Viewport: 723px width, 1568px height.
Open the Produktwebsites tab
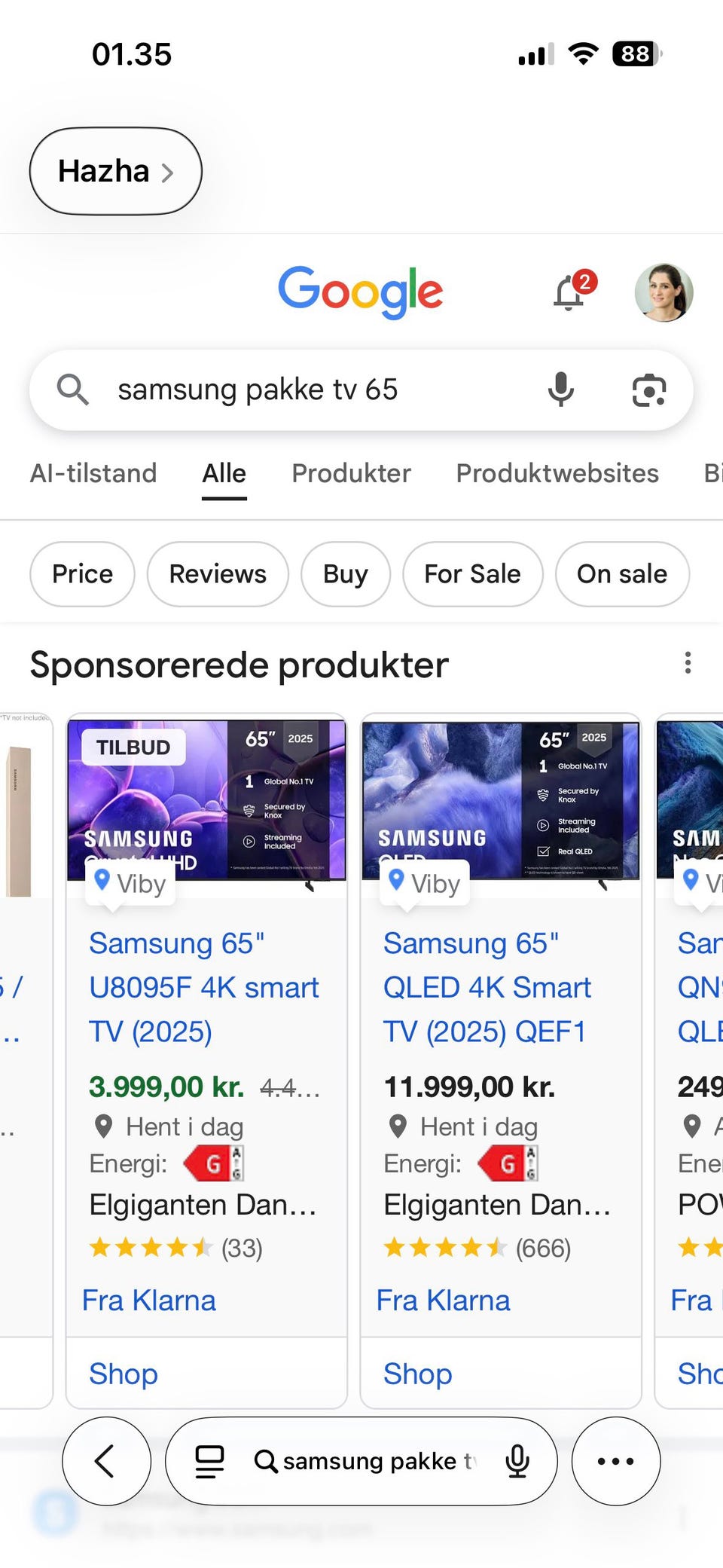pyautogui.click(x=557, y=473)
